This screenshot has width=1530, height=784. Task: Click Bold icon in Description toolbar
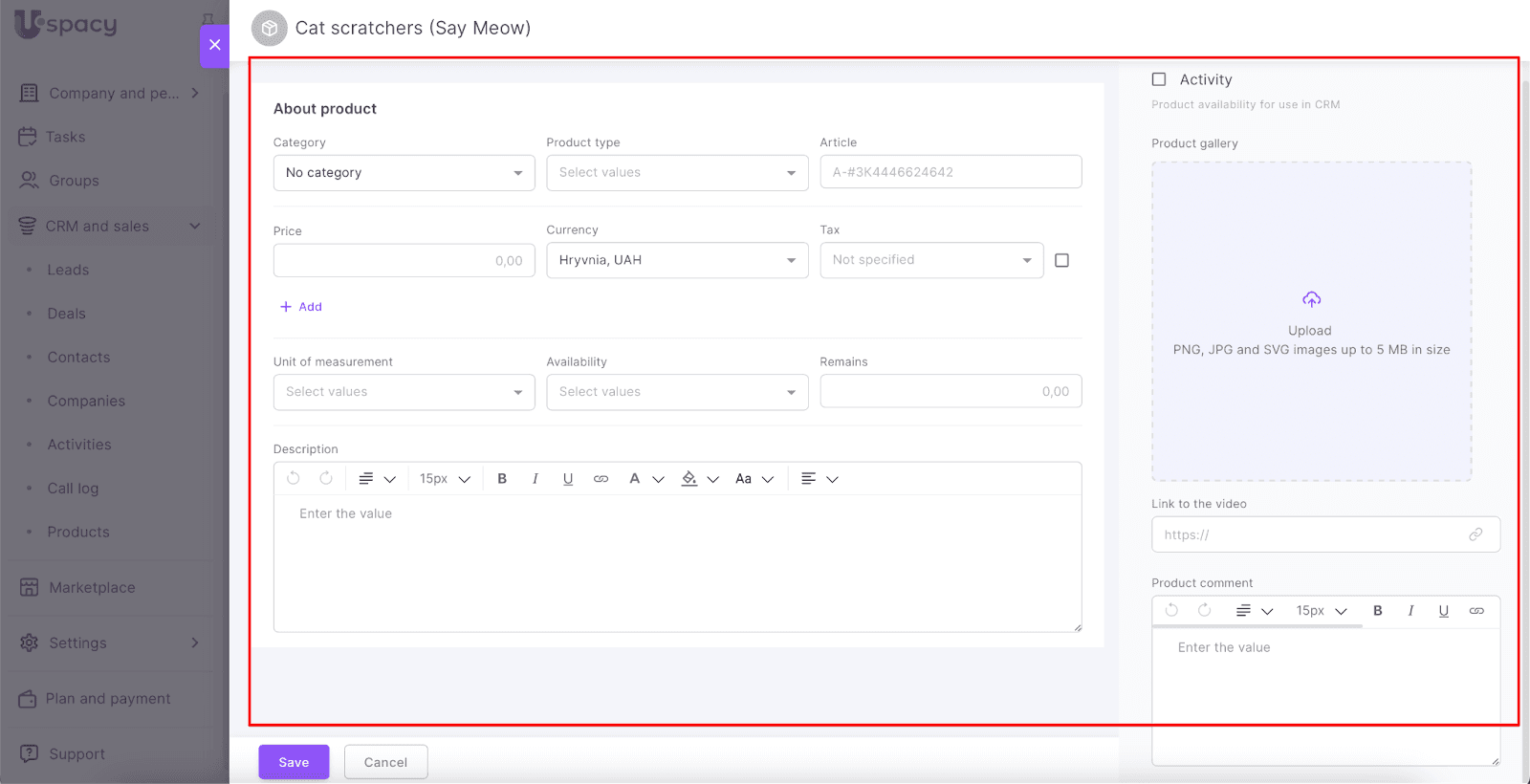[x=502, y=479]
